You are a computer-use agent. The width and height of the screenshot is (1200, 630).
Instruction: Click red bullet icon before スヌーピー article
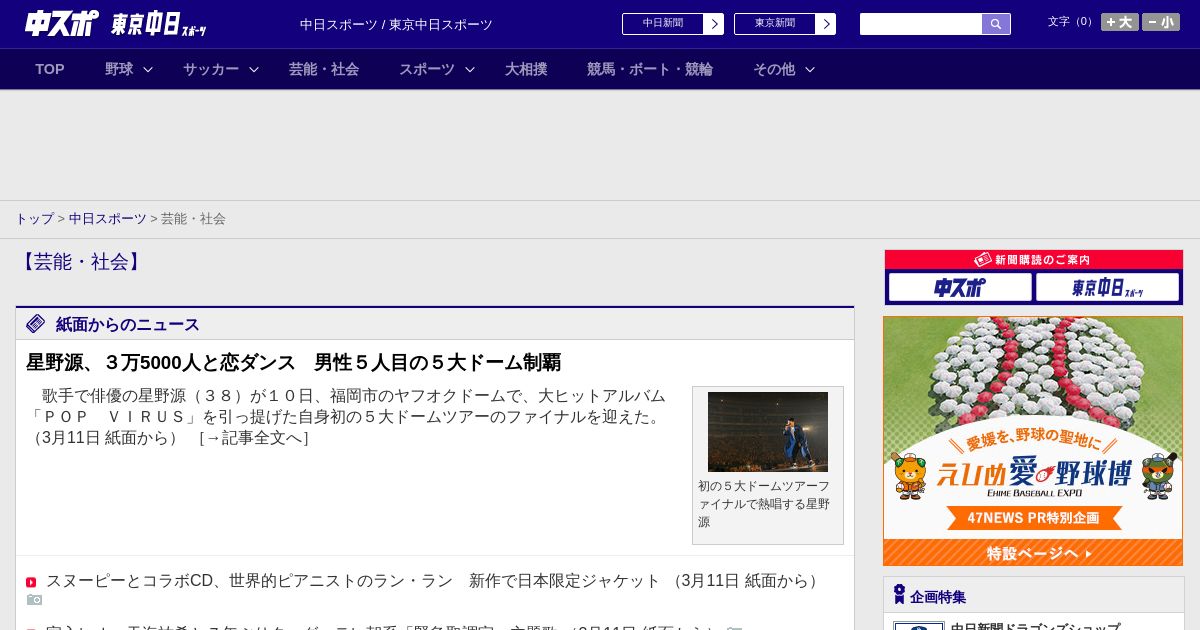(x=31, y=582)
